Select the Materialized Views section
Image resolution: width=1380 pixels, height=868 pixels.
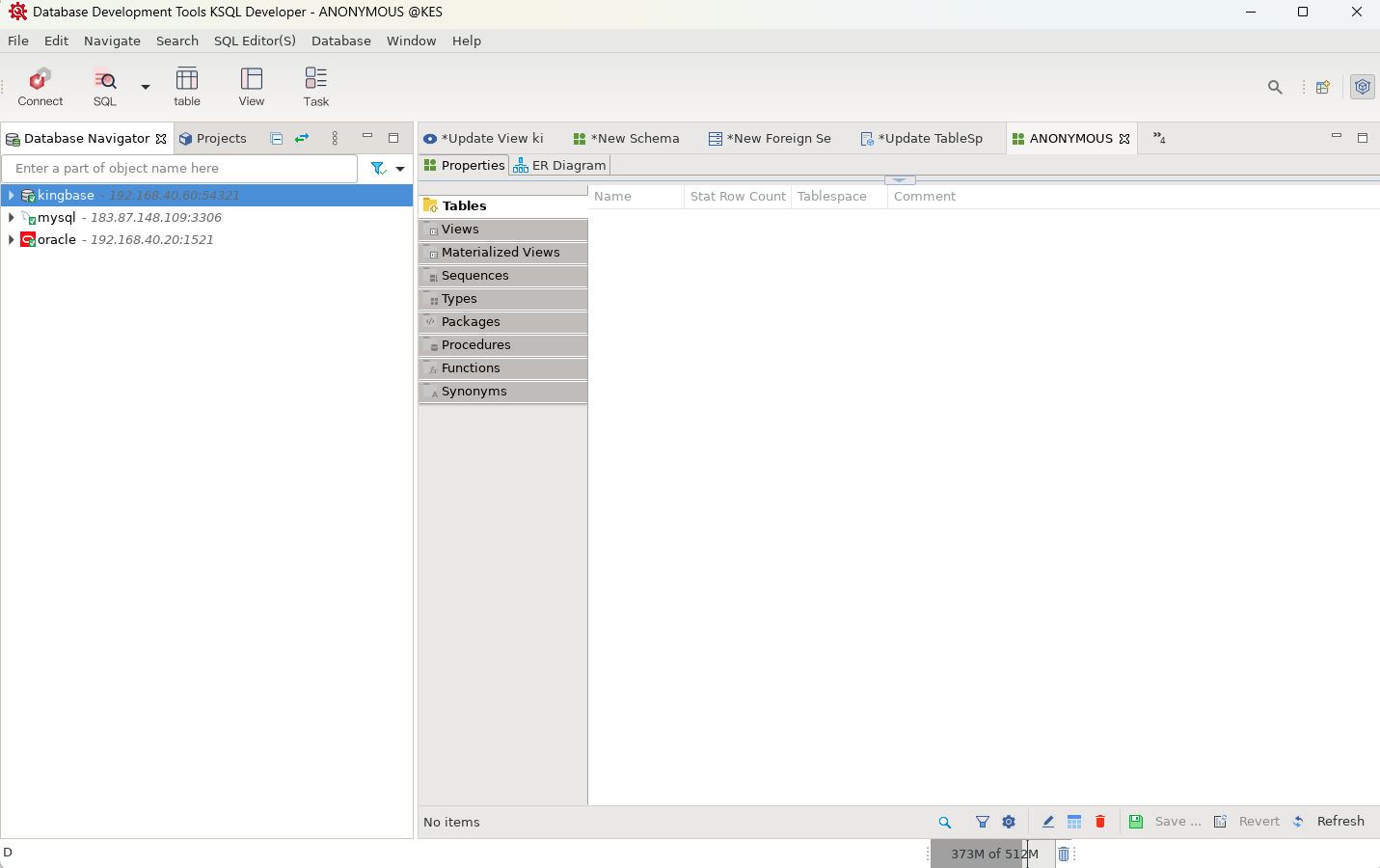pos(501,253)
